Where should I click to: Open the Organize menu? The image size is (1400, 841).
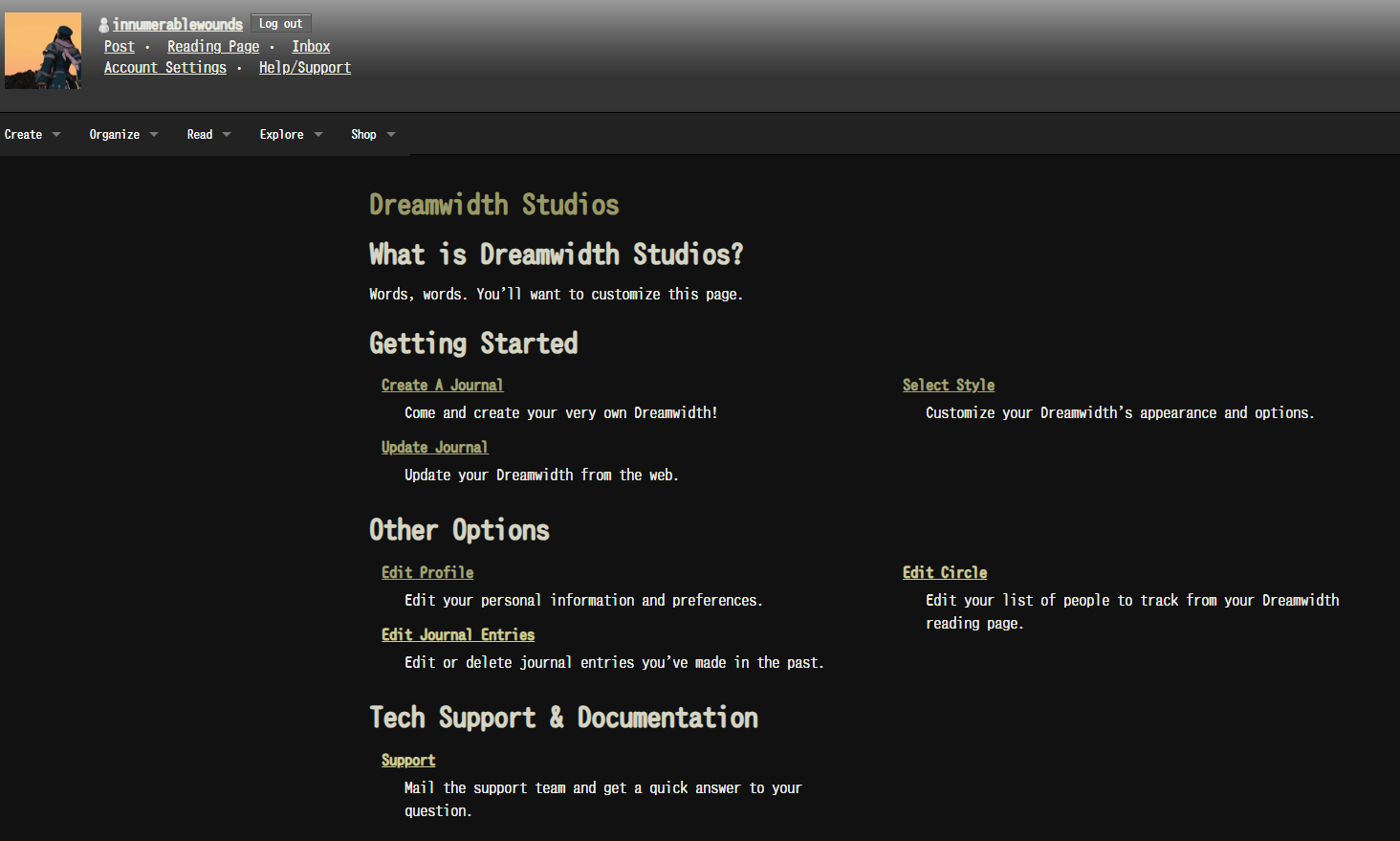[115, 135]
